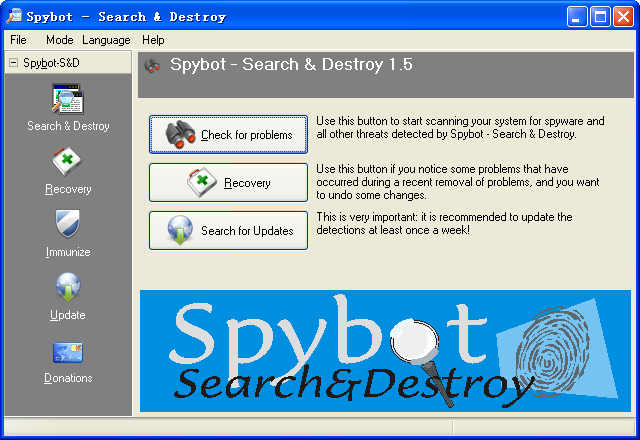
Task: Open the Language menu
Action: (x=106, y=40)
